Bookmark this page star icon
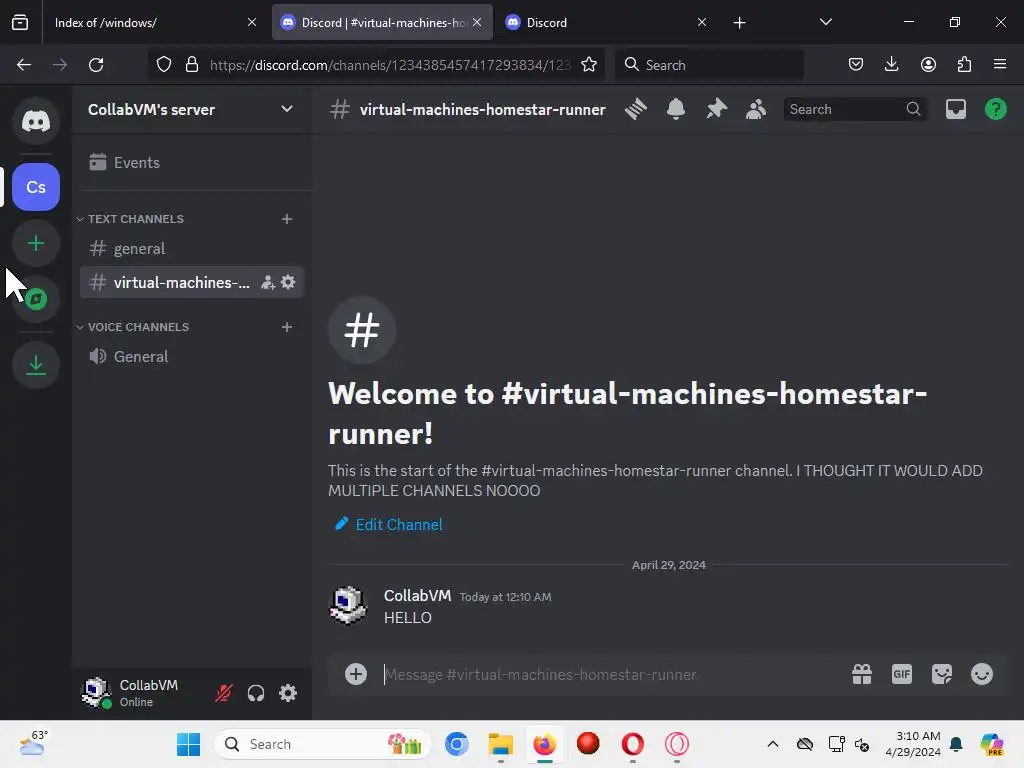The image size is (1024, 768). 588,65
